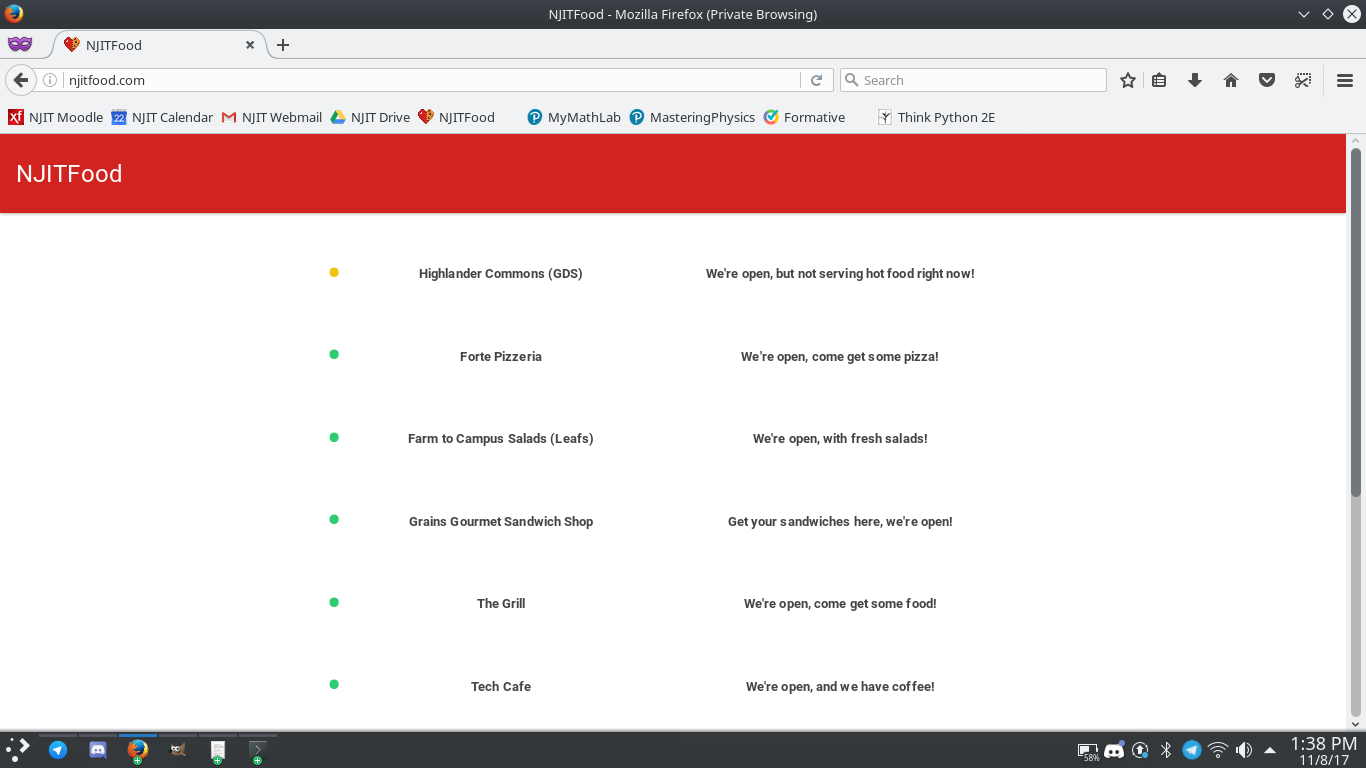The image size is (1366, 768).
Task: Click the scrollbar down arrow
Action: [x=1356, y=723]
